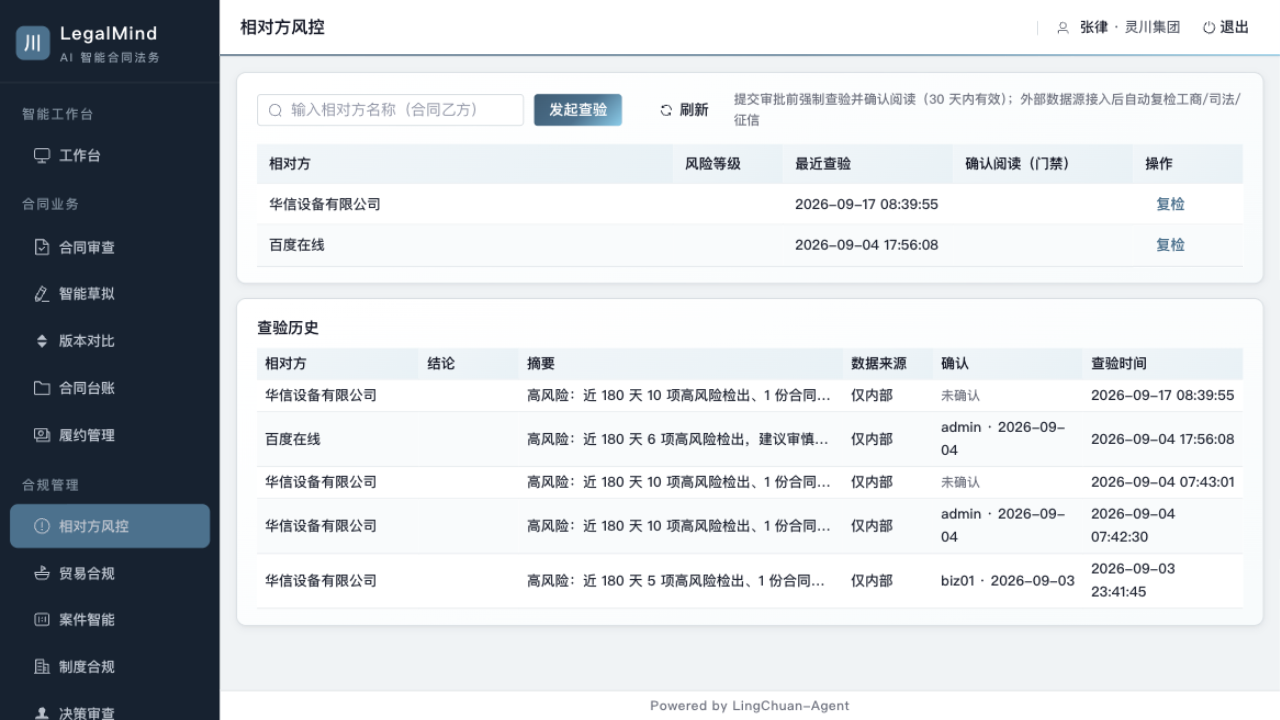
Task: Click the 制度合规 building icon
Action: coord(42,667)
